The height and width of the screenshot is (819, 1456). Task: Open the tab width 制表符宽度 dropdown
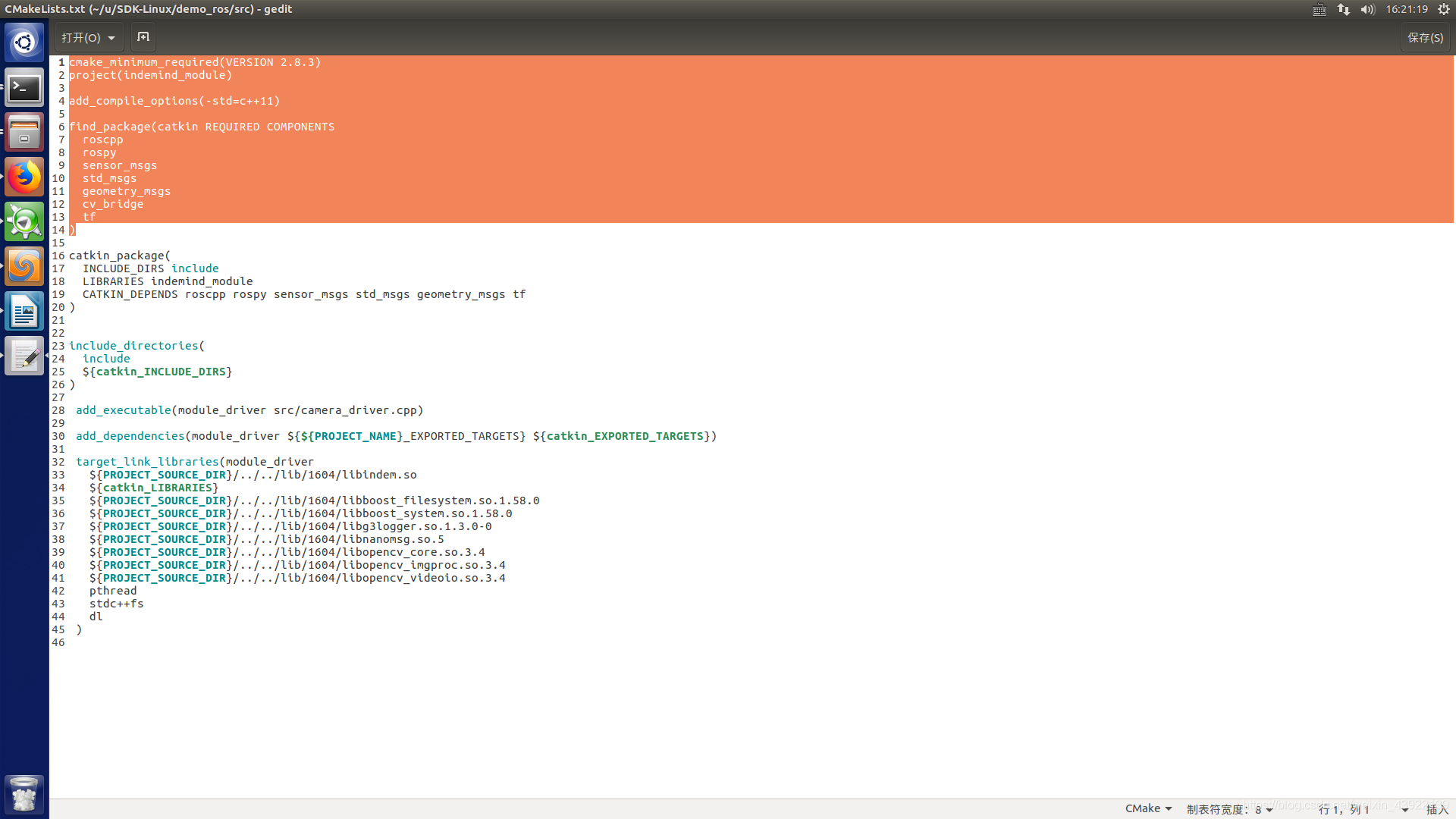point(1229,809)
